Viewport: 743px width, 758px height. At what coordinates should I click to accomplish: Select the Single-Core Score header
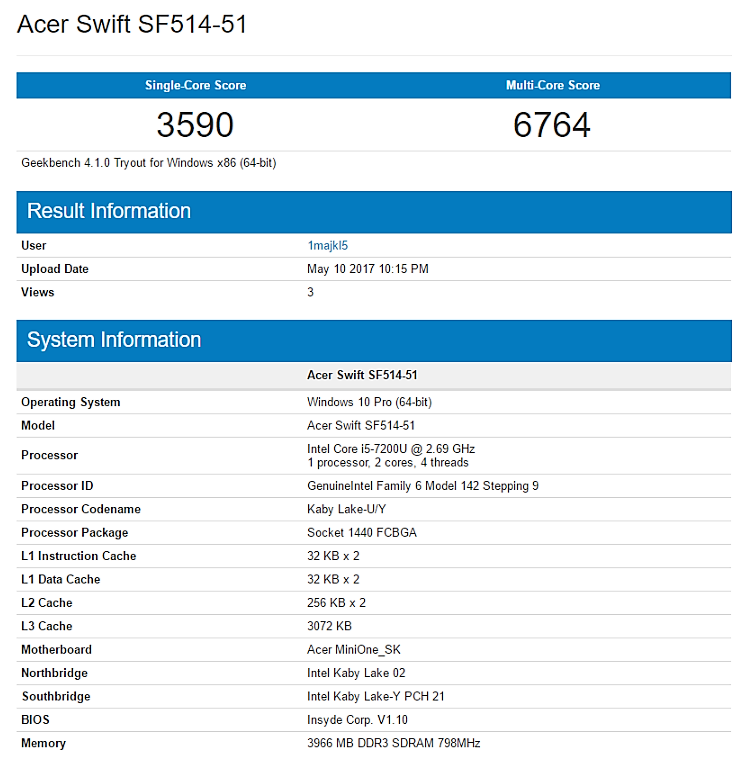(195, 85)
